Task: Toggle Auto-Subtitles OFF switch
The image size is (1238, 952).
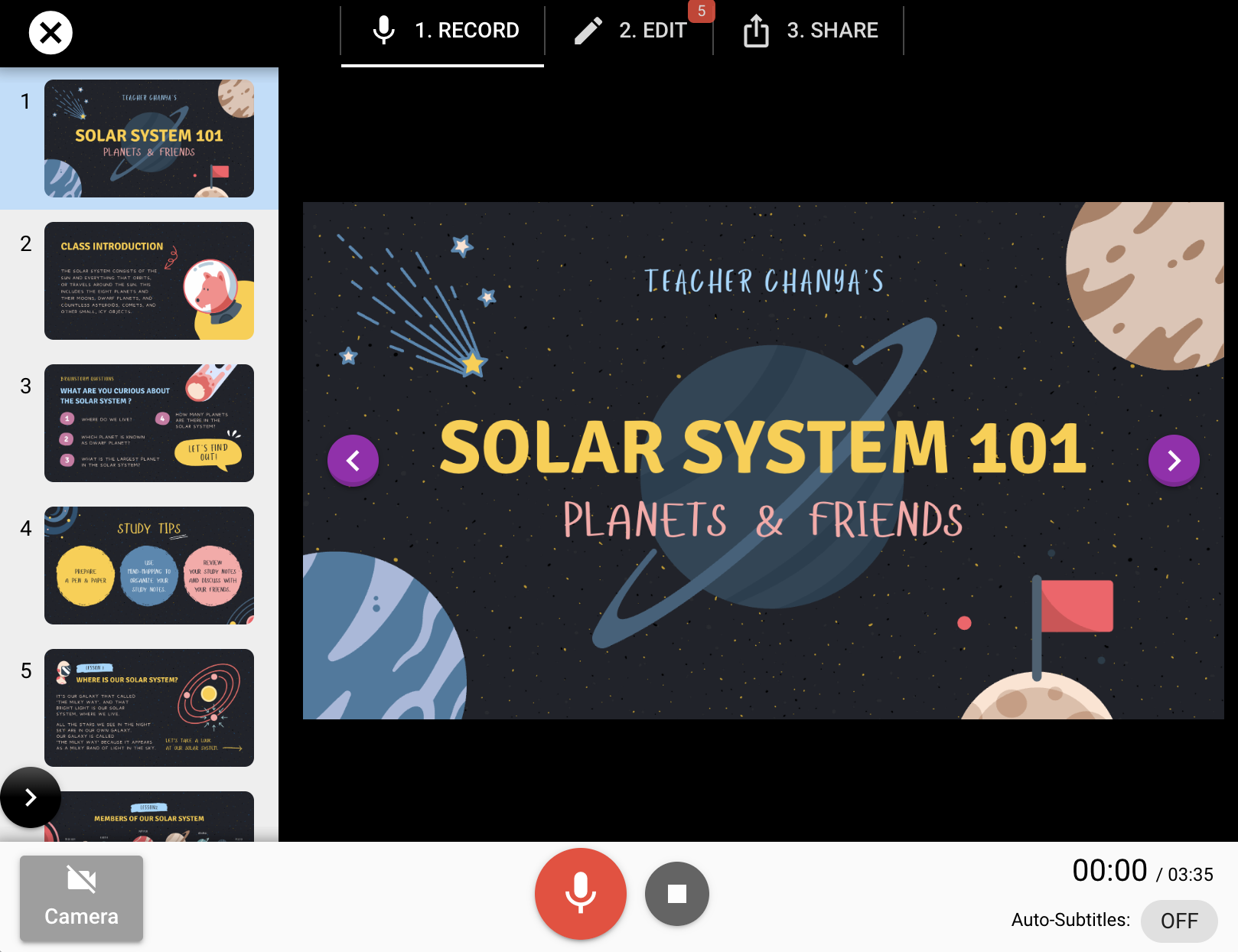Action: (x=1179, y=921)
